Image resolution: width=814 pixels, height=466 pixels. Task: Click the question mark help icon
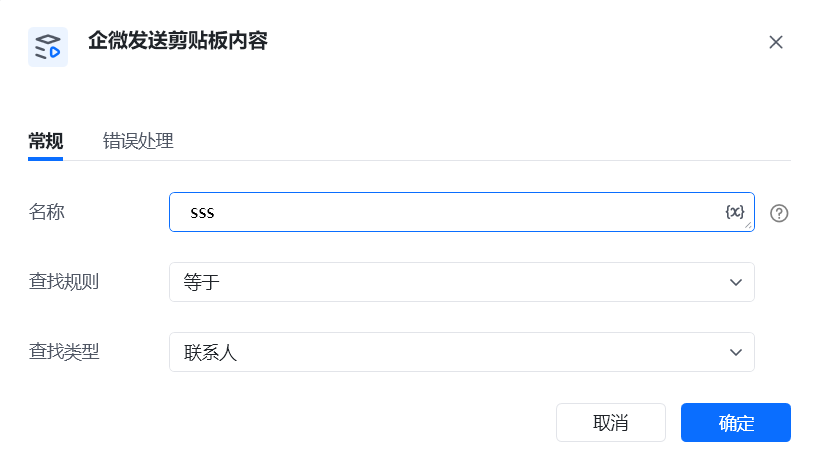[779, 213]
